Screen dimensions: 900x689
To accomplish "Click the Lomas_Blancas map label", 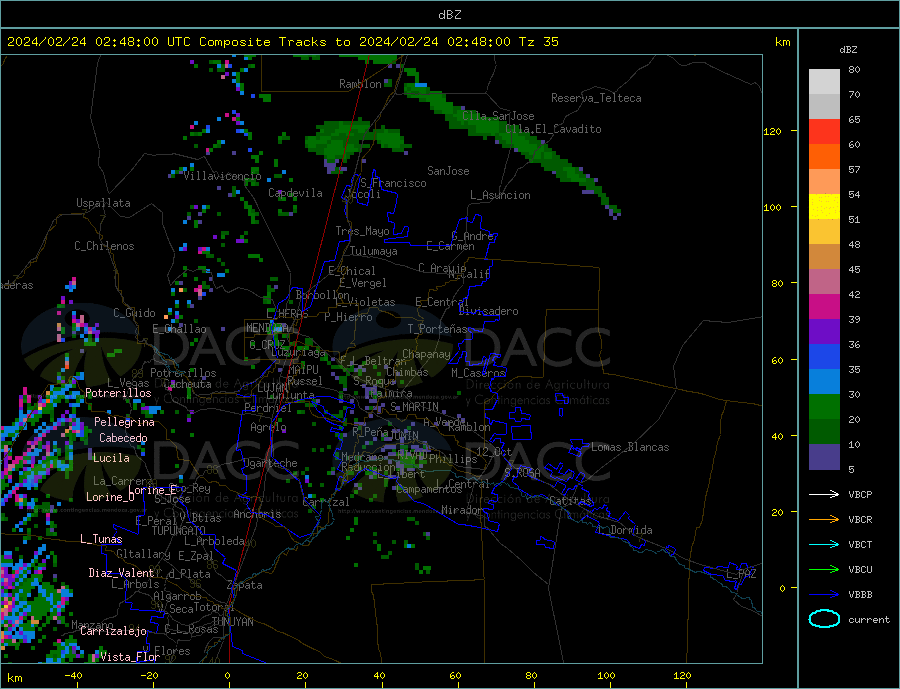I will point(630,447).
